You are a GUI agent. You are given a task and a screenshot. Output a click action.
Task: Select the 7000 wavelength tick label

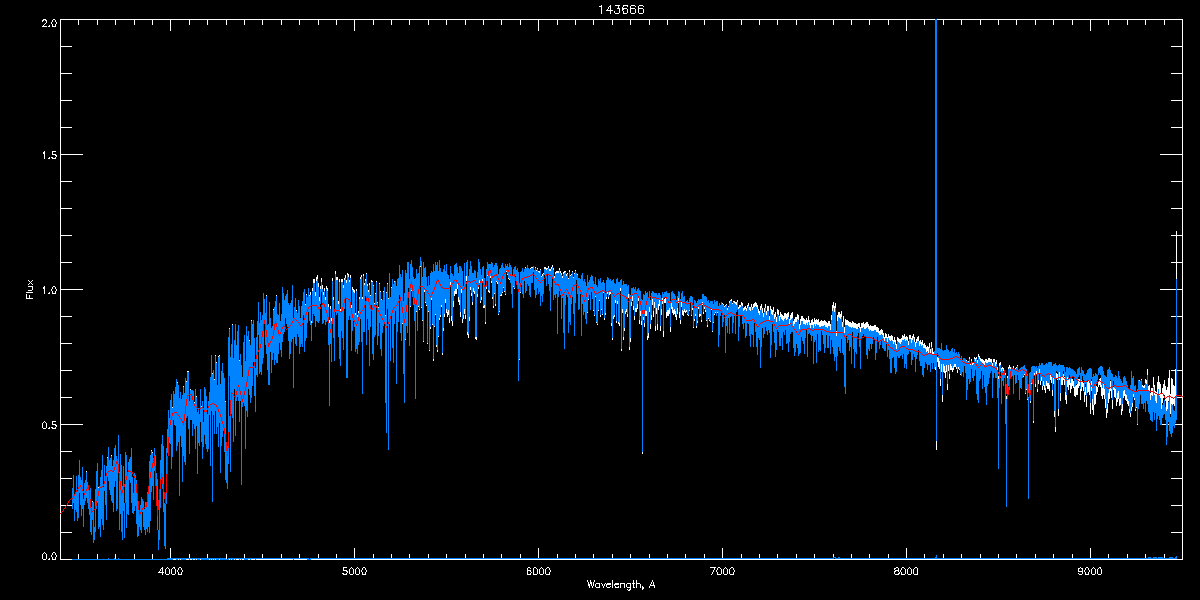coord(722,572)
